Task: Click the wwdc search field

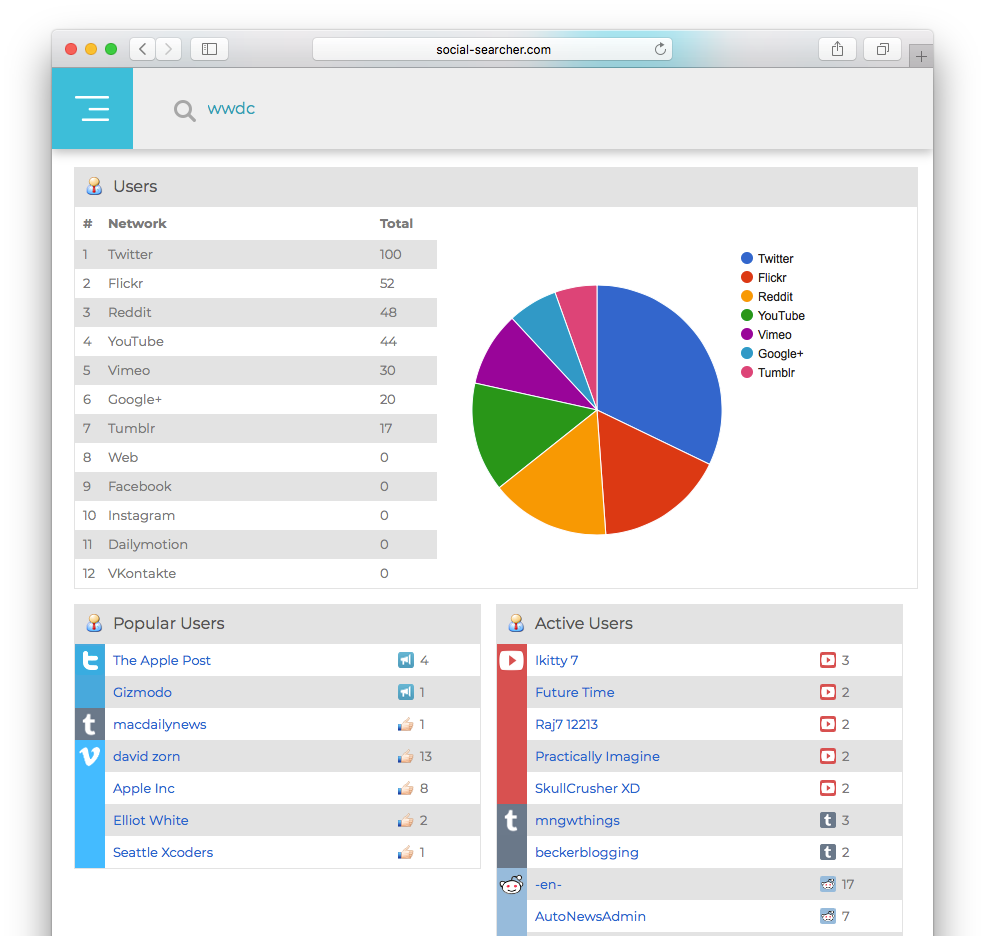Action: click(x=231, y=108)
